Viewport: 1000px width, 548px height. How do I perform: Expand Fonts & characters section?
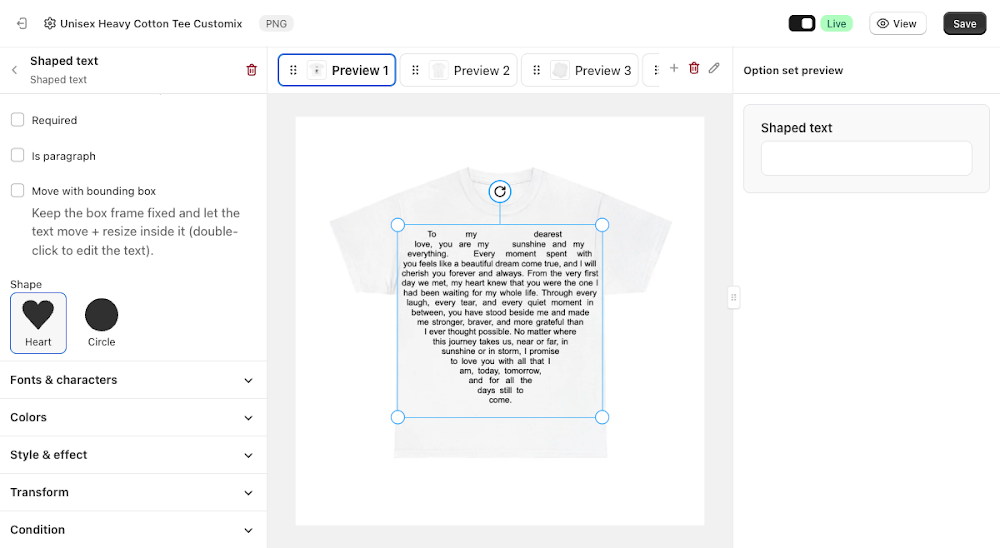[x=133, y=380]
